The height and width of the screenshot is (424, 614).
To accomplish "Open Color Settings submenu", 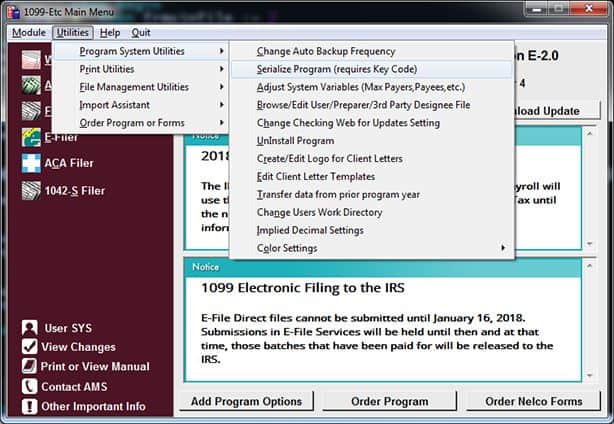I will 372,248.
